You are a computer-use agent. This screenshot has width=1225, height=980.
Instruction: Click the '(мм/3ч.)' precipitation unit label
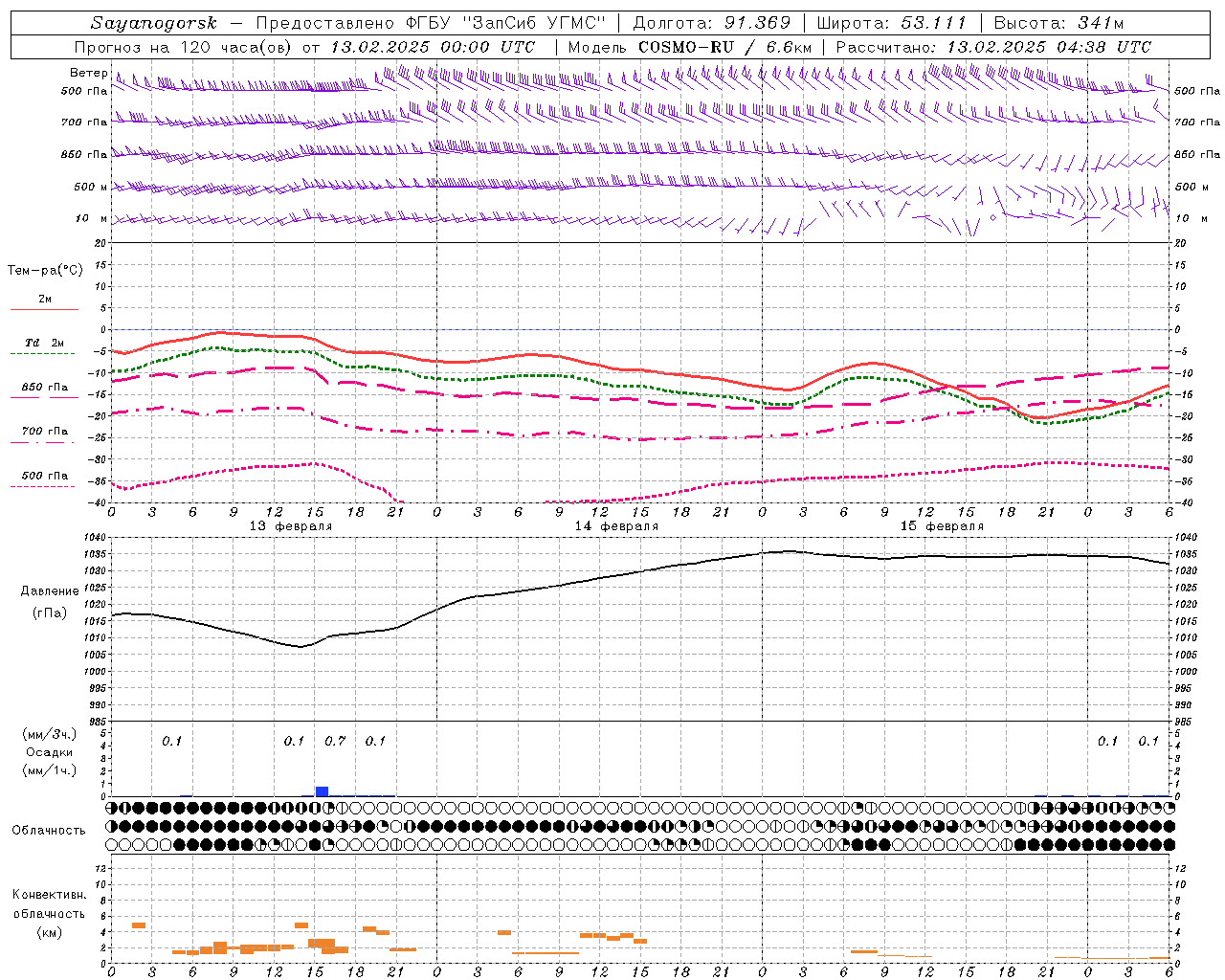(x=50, y=734)
